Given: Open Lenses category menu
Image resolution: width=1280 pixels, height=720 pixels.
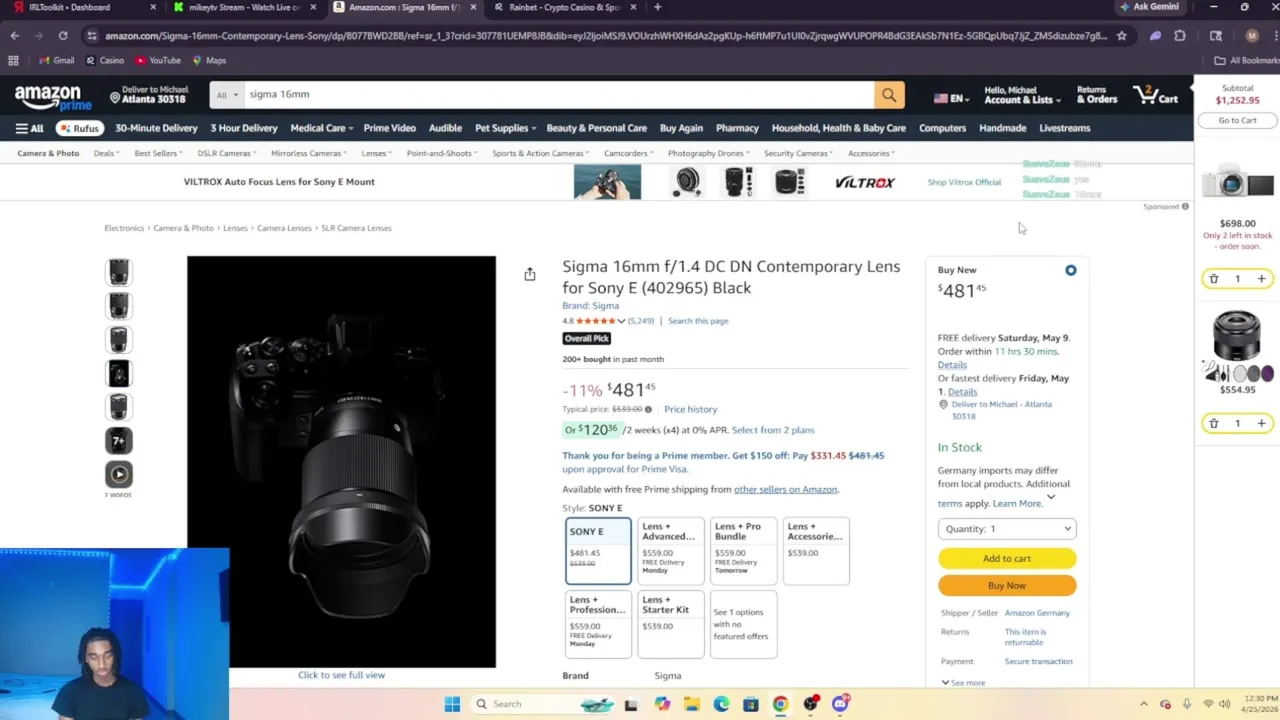Looking at the screenshot, I should (376, 153).
